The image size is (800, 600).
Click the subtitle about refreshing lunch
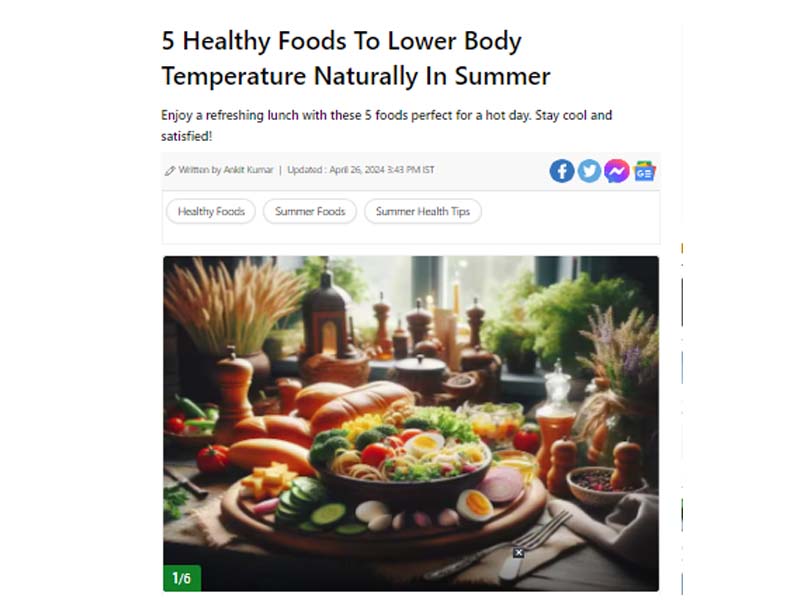coord(386,126)
